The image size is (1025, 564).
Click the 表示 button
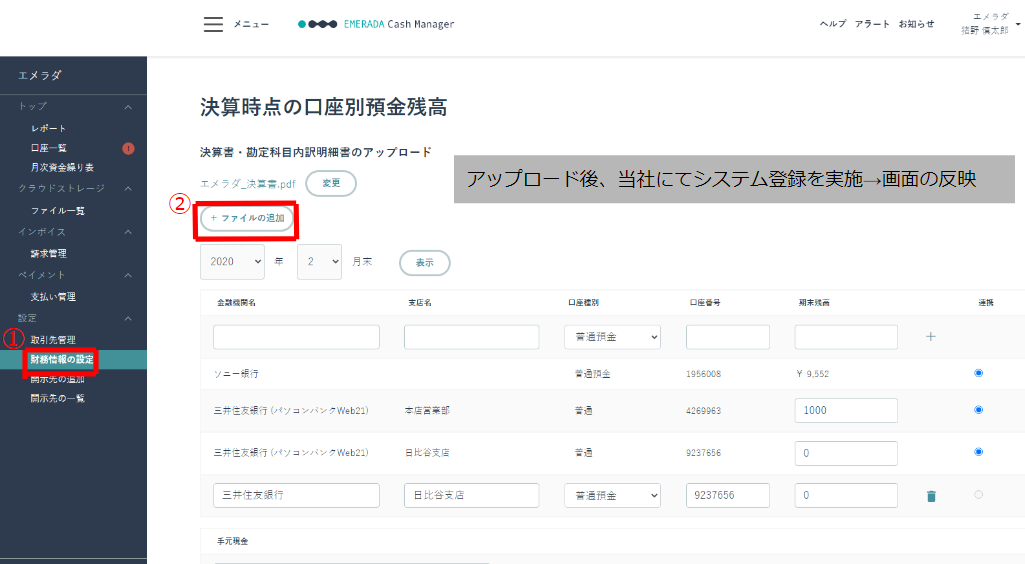pos(425,263)
